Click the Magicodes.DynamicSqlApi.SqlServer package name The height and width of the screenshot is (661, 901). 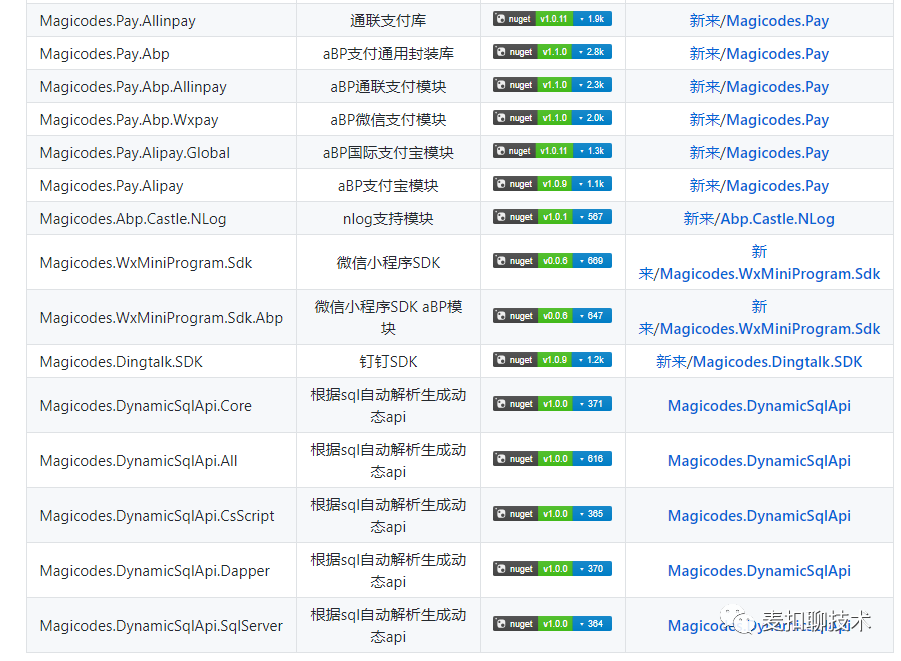161,627
